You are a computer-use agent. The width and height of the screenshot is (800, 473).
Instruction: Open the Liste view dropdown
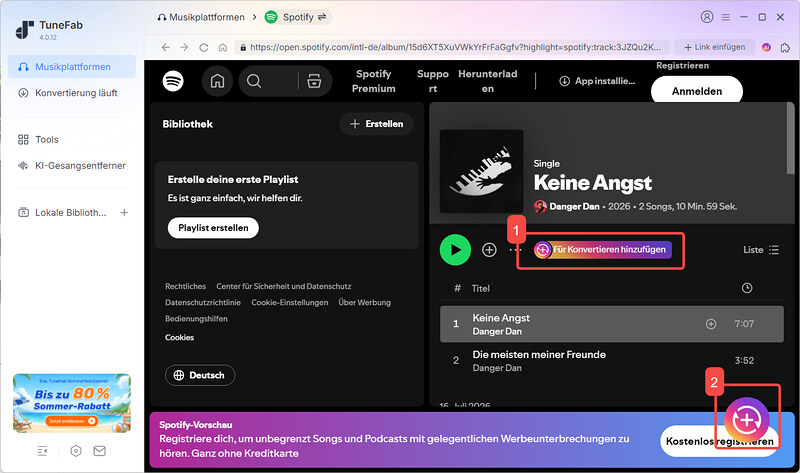pos(761,250)
